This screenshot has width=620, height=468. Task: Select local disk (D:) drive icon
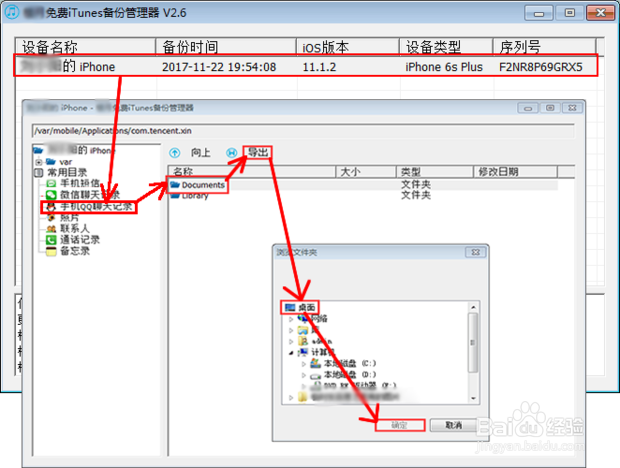coord(315,375)
